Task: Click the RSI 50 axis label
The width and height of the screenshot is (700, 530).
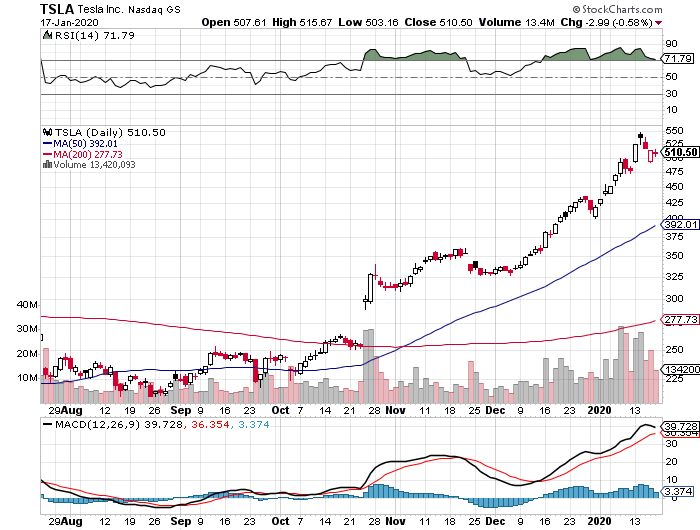Action: pyautogui.click(x=671, y=77)
